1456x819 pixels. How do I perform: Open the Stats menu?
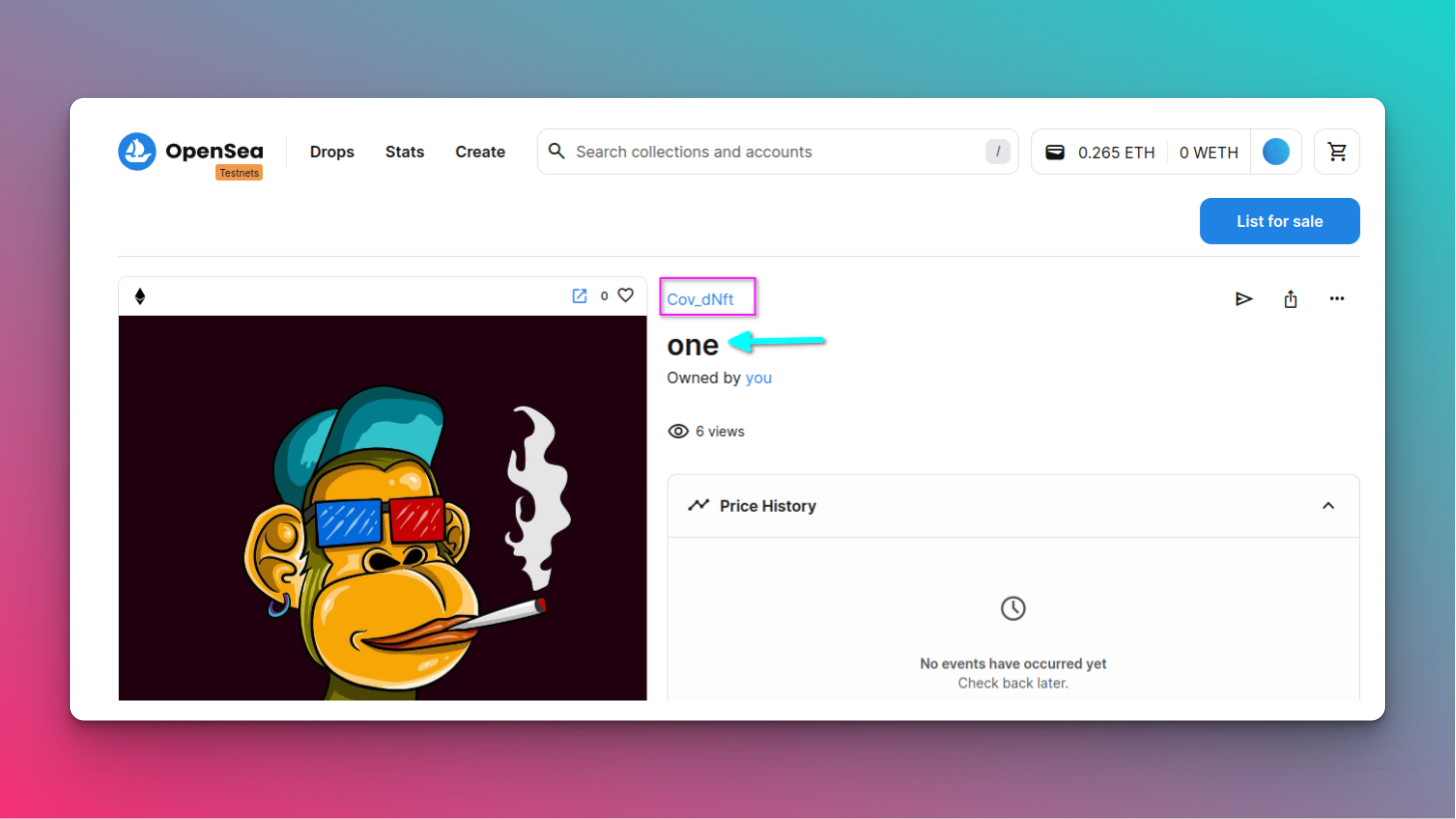405,152
